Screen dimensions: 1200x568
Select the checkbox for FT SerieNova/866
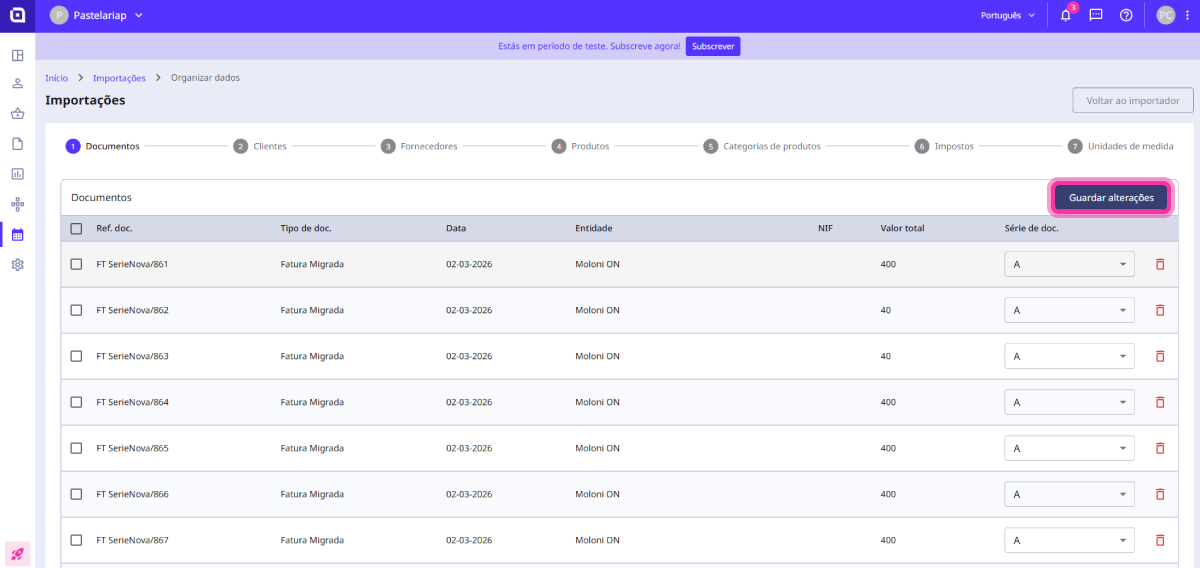tap(76, 494)
